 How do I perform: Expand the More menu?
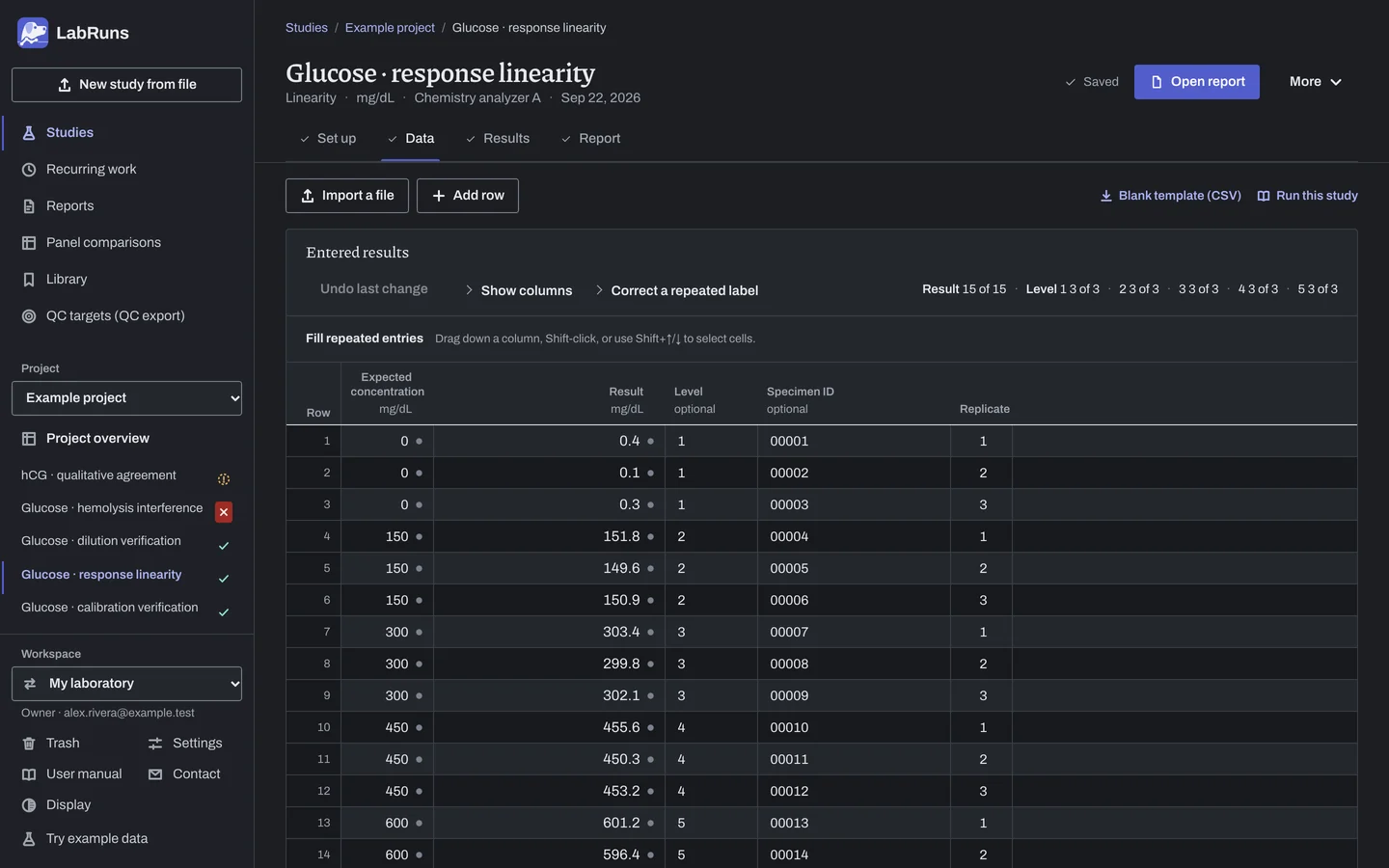1316,82
